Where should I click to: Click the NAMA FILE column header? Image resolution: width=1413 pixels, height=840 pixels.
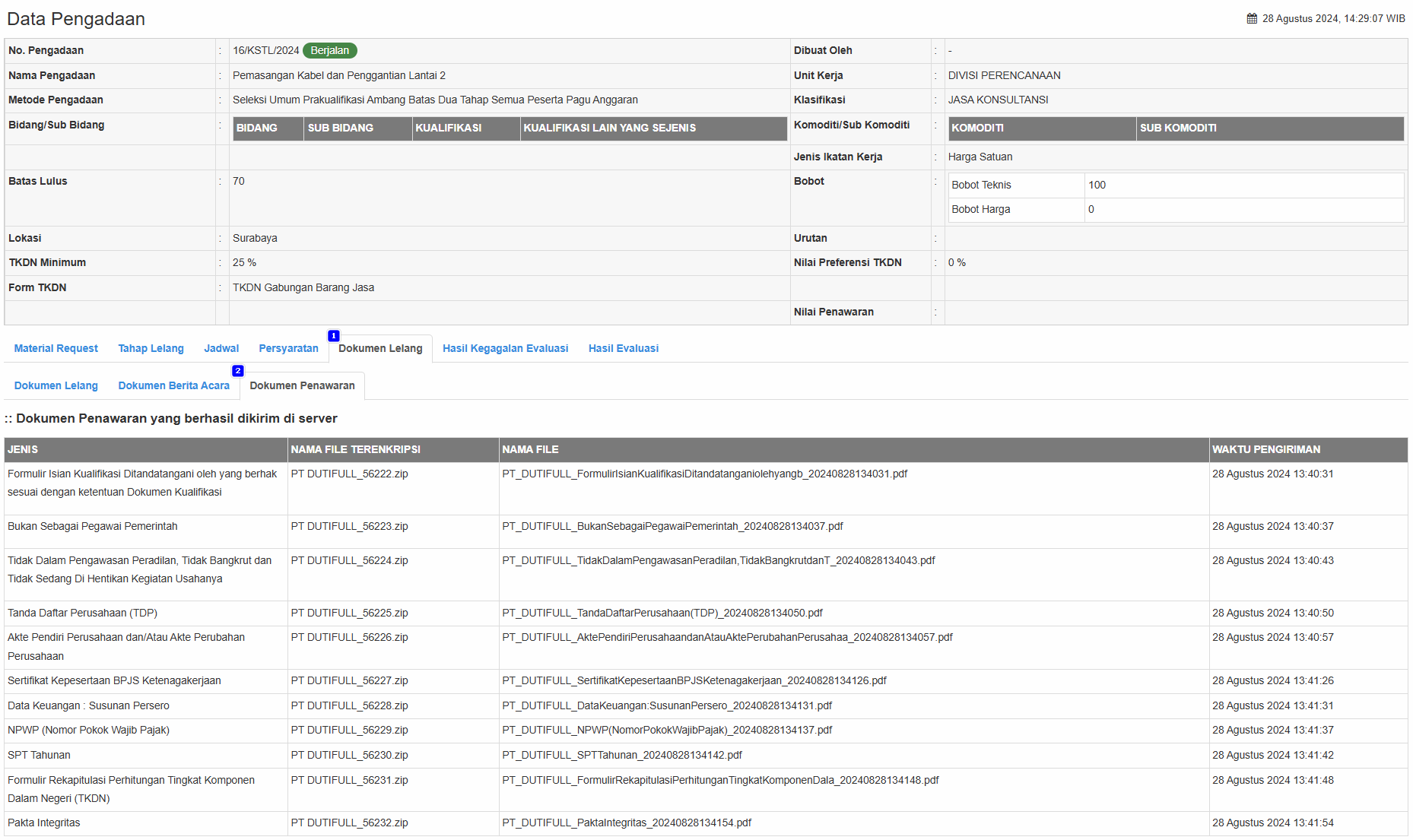pos(530,450)
